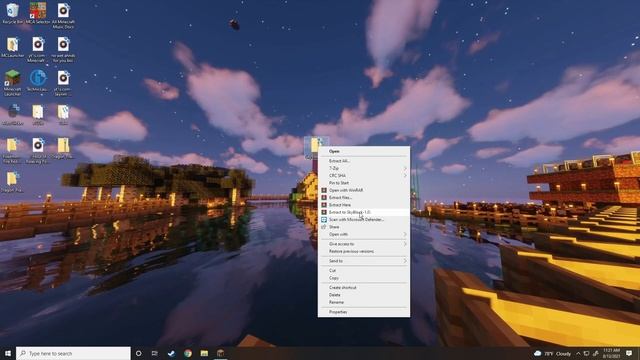The image size is (640, 360).
Task: Select the MCA Selector desktop shortcut
Action: pos(38,13)
